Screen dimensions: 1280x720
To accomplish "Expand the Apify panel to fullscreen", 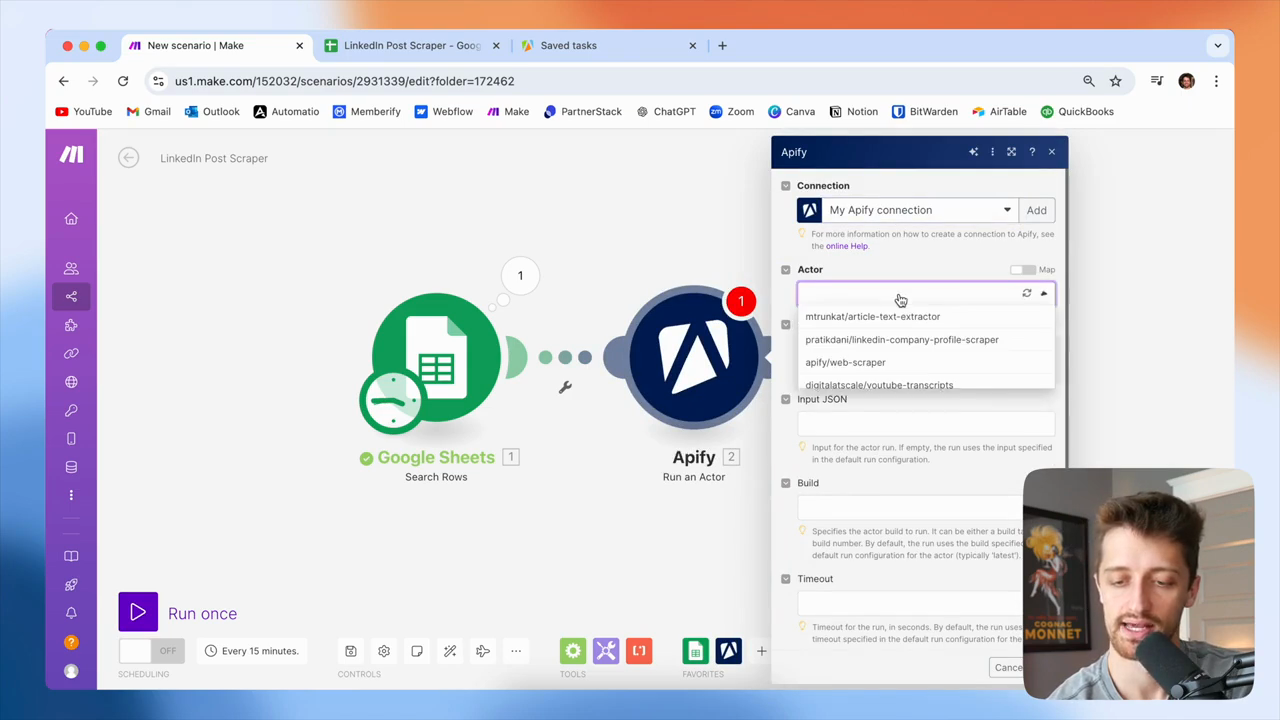I will pyautogui.click(x=1011, y=152).
